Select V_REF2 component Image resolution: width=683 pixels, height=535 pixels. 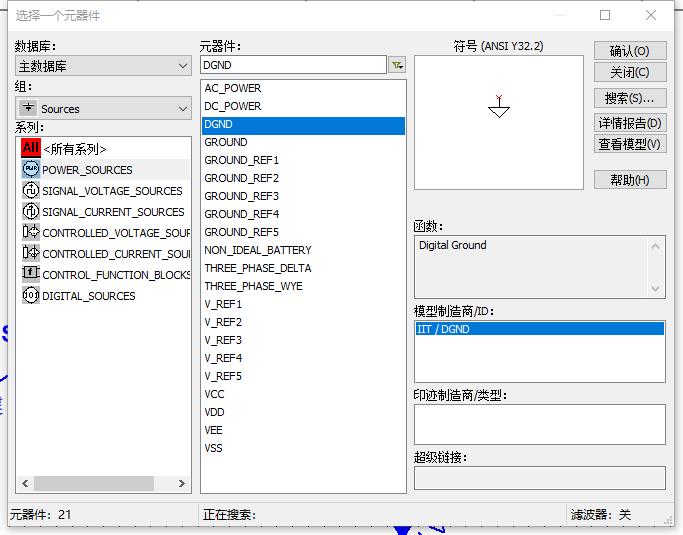click(303, 322)
